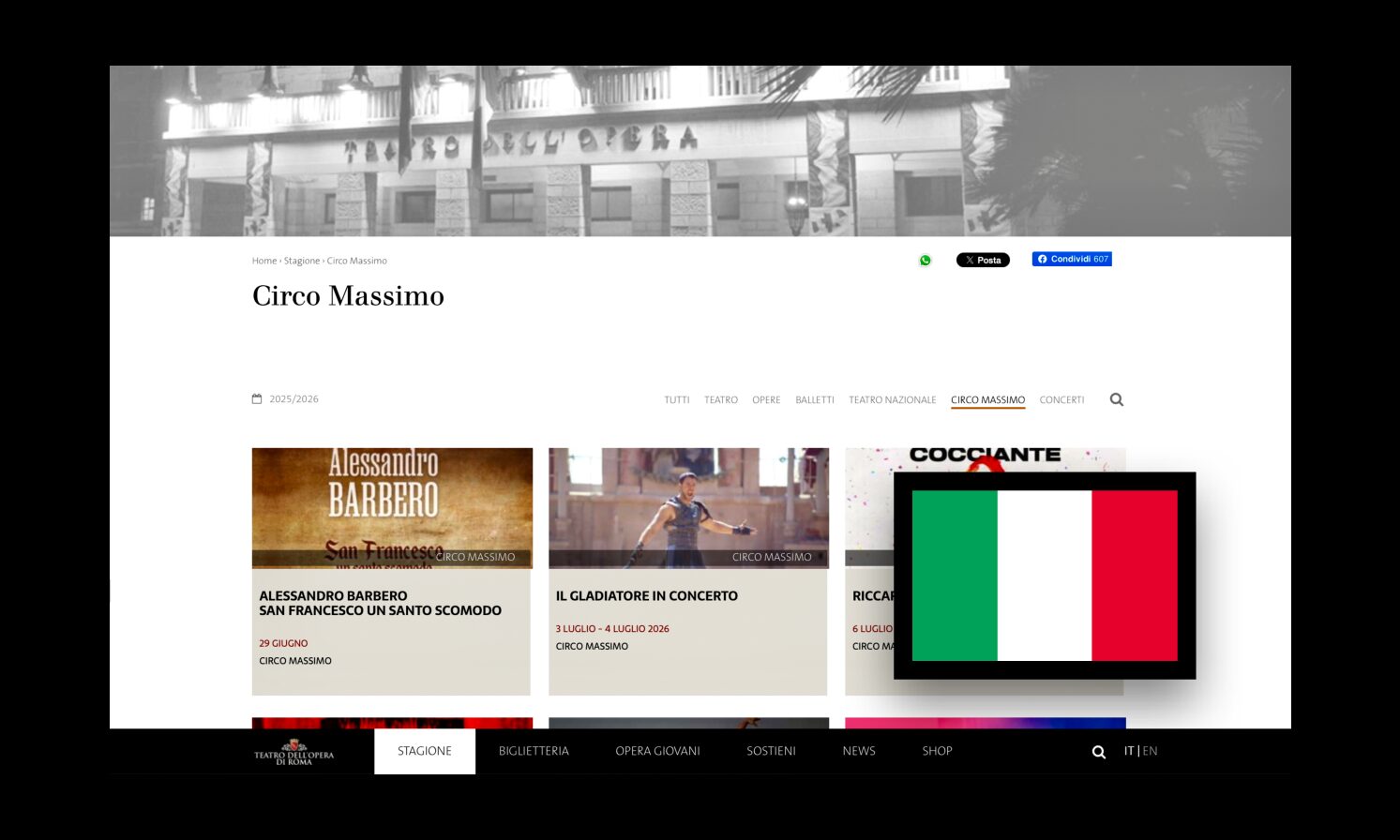Switch language to IT
The width and height of the screenshot is (1400, 840).
pos(1129,752)
